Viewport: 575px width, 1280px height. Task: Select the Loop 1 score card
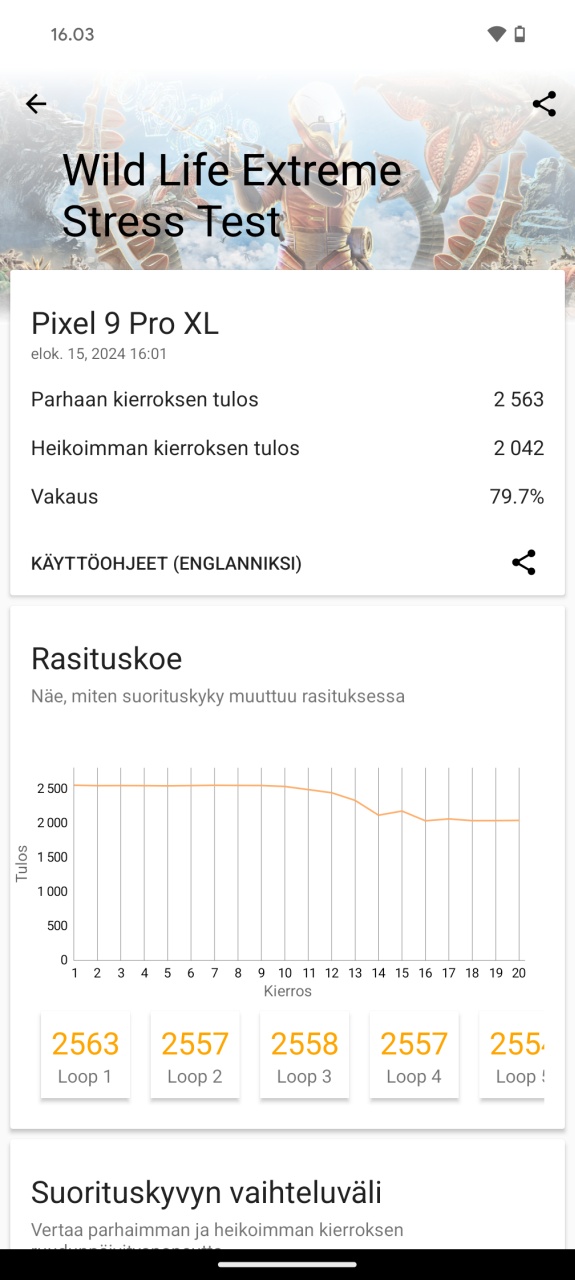(x=85, y=1055)
